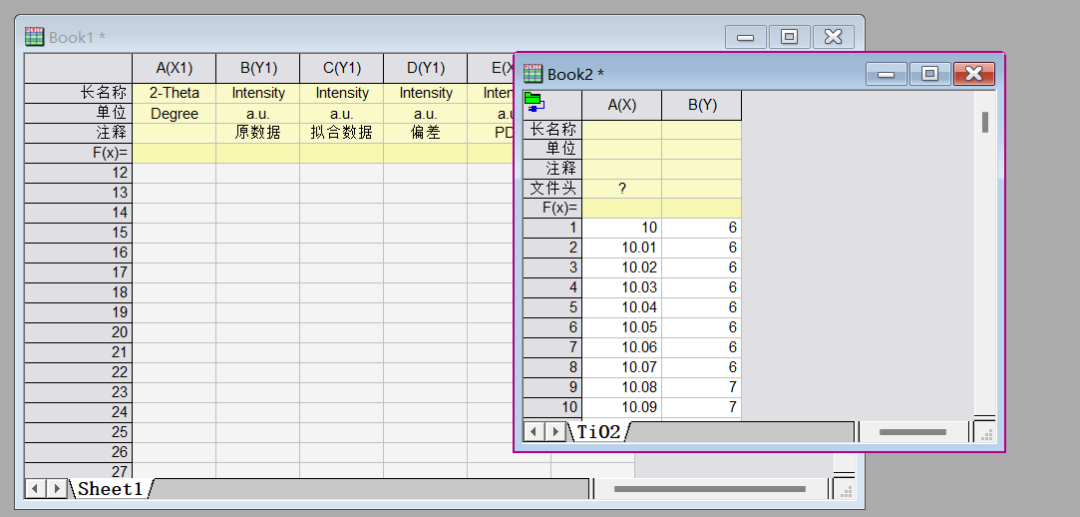Click Book1 horizontal scrollbar thumb

click(x=709, y=489)
